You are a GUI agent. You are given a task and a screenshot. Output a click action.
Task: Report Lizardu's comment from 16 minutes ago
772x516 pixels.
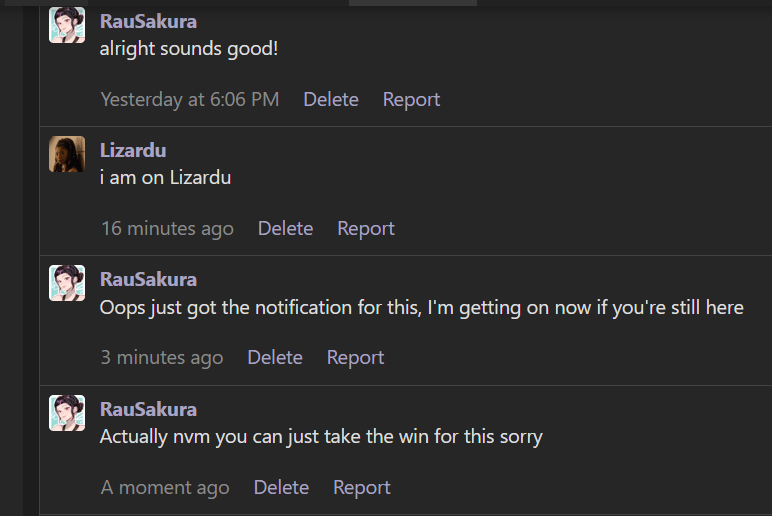[366, 228]
